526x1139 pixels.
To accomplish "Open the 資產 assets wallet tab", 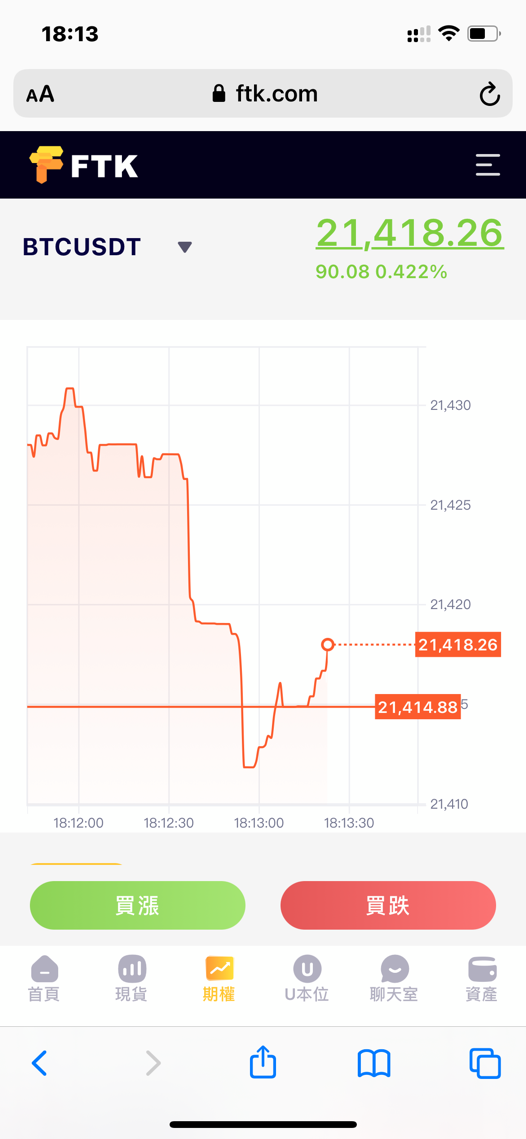I will pos(482,979).
